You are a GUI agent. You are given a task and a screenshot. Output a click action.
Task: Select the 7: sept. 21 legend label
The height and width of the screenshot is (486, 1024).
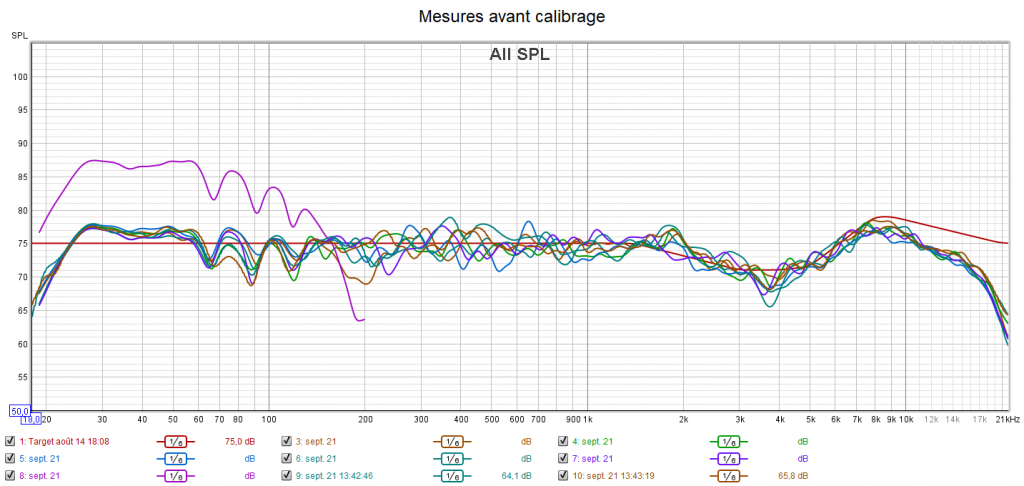click(x=592, y=458)
